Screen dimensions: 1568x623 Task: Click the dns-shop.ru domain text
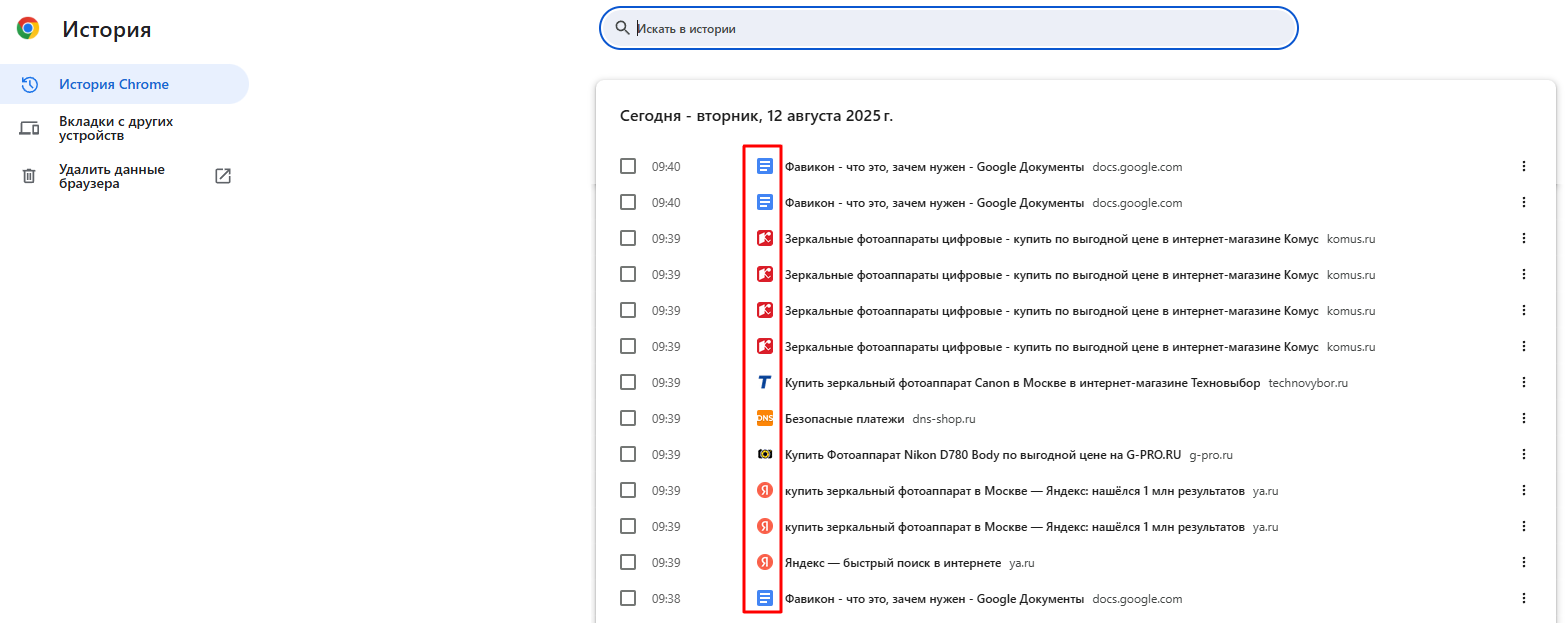944,419
